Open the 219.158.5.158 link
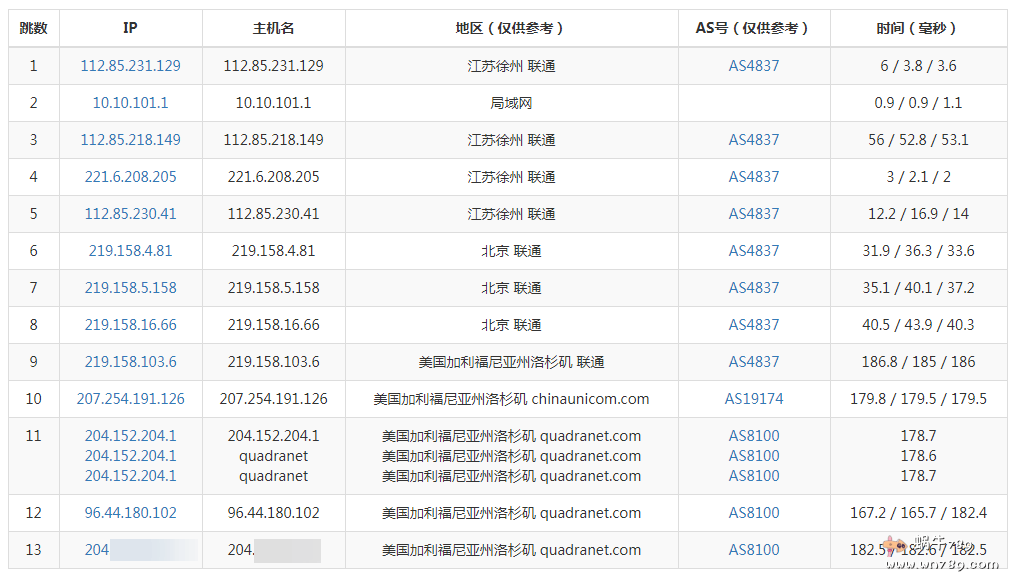This screenshot has height=578, width=1015. (130, 287)
